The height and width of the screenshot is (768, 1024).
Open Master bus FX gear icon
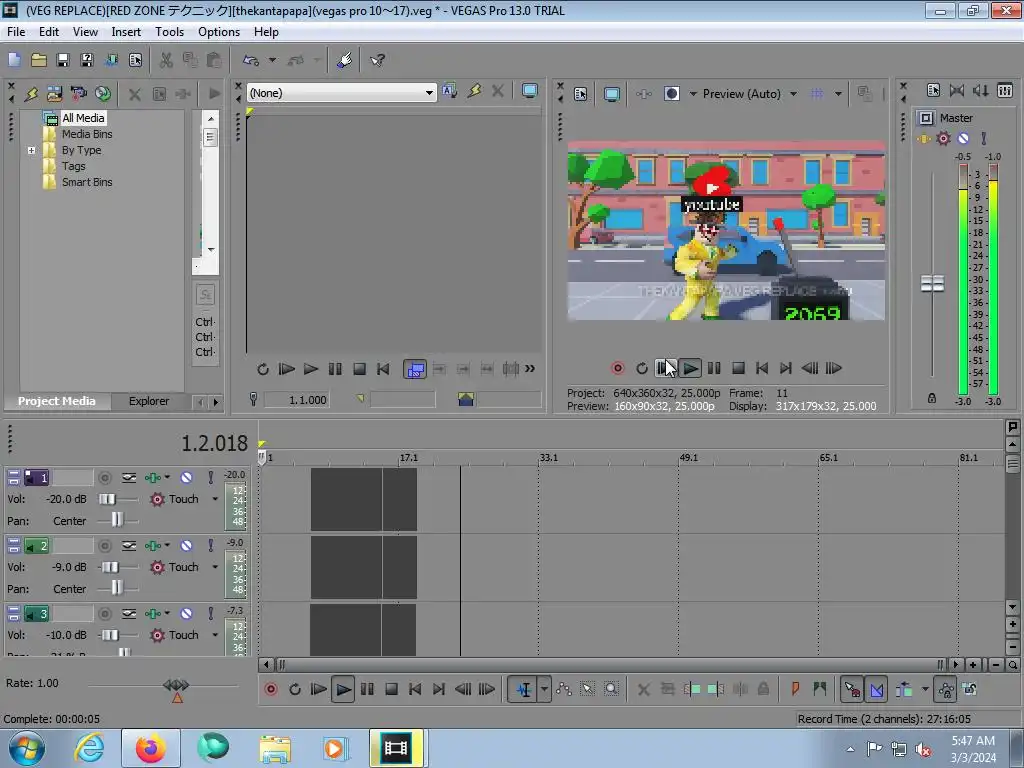click(944, 138)
